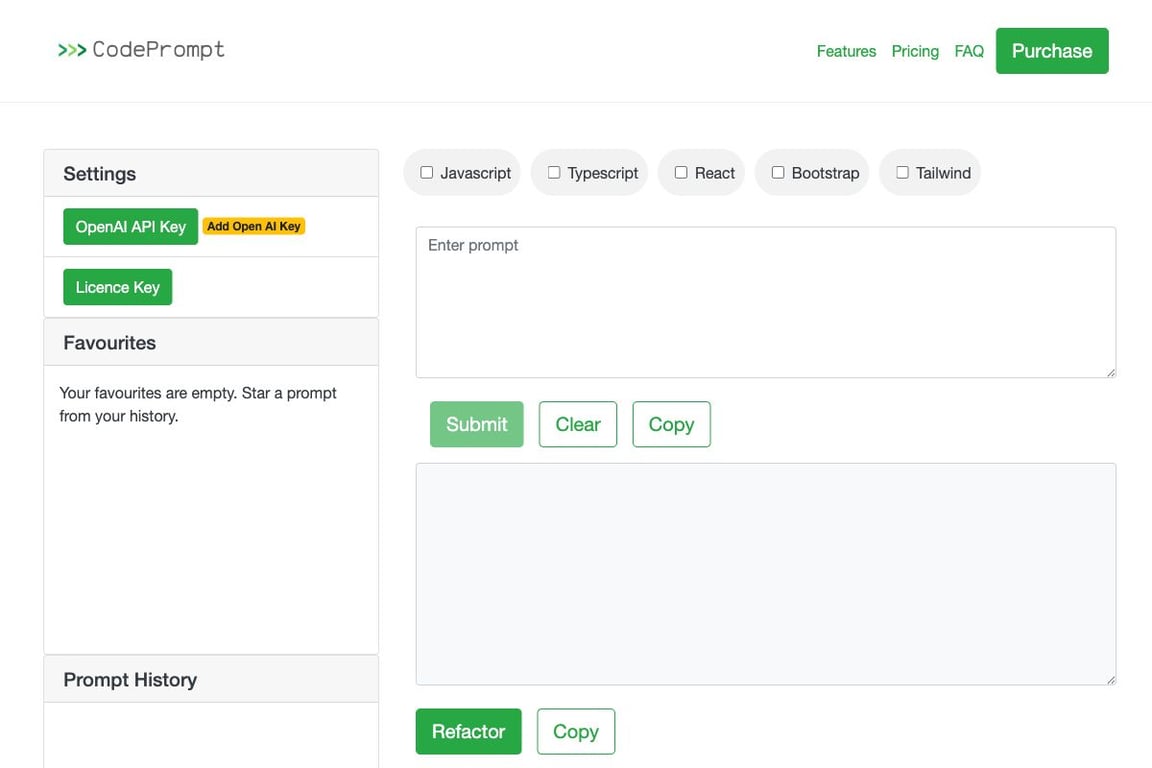
Task: Open the FAQ link
Action: pos(969,51)
